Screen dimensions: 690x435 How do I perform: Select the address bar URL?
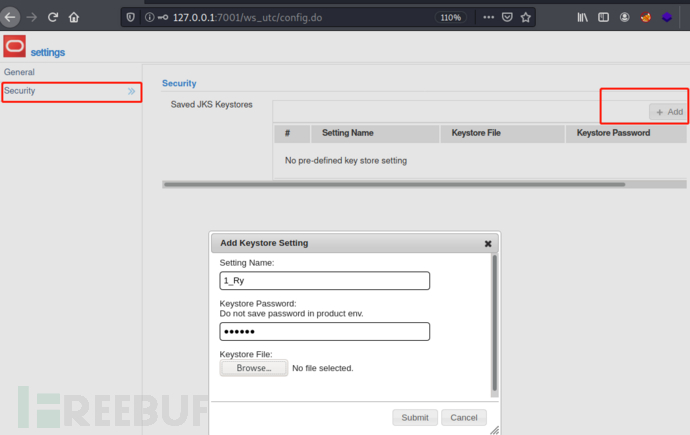tap(247, 18)
